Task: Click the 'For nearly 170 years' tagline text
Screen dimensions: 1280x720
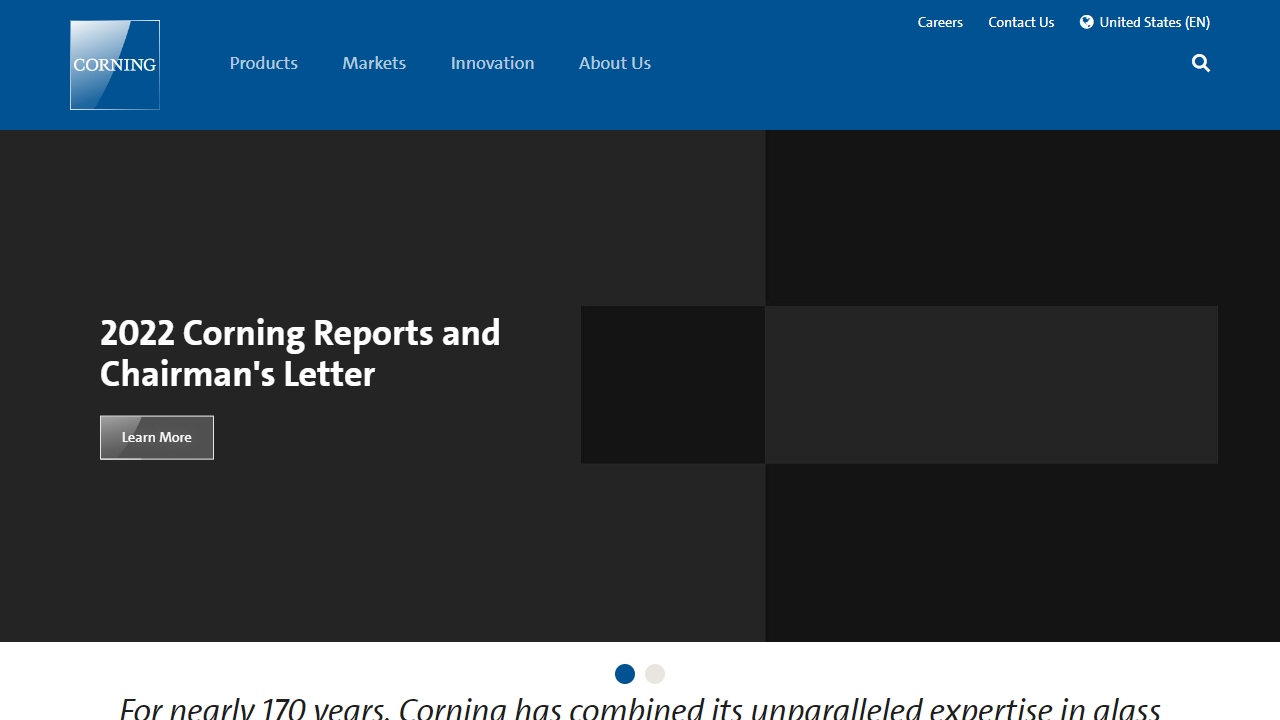Action: (640, 708)
